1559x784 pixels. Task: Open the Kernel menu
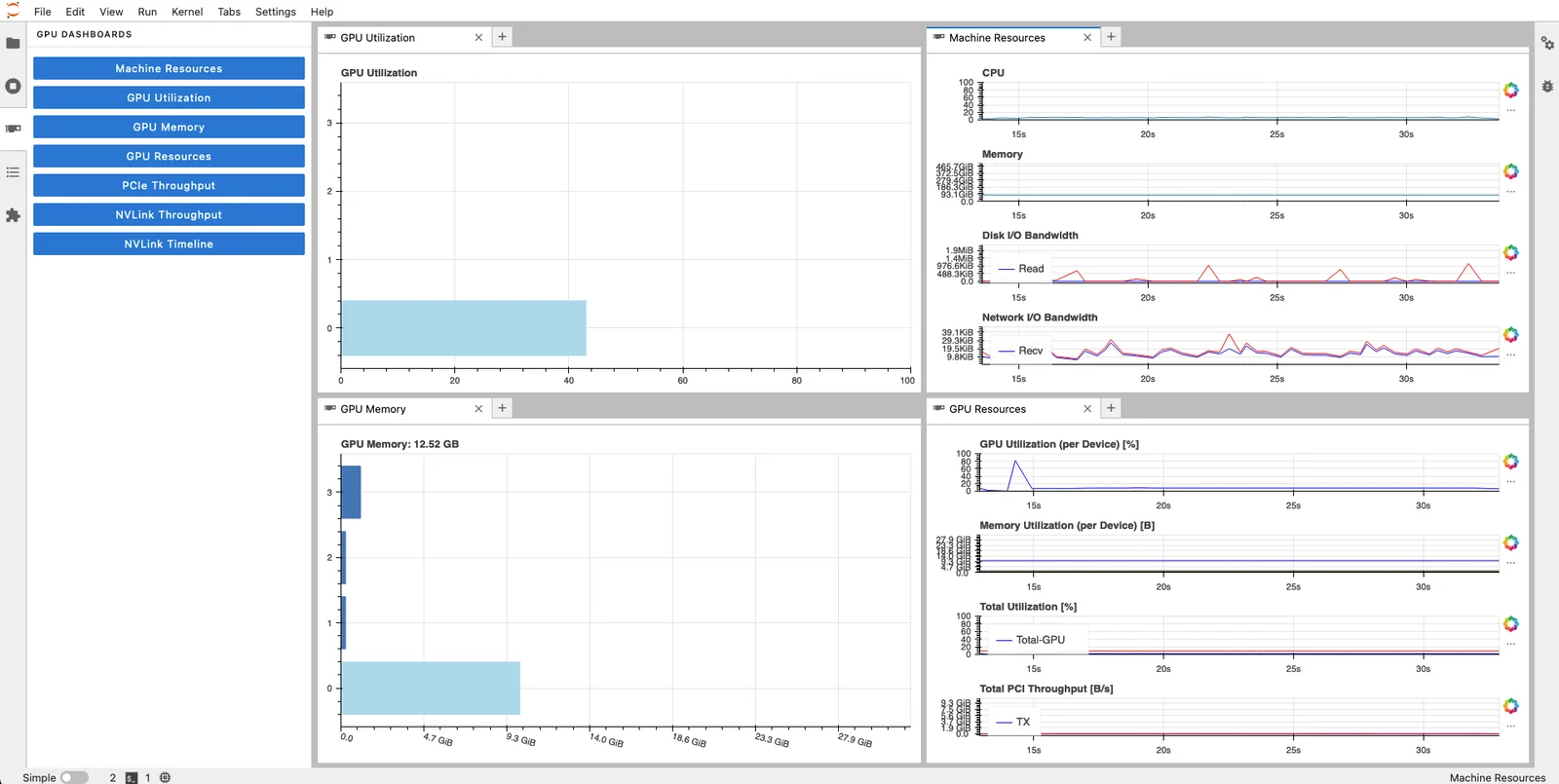187,12
